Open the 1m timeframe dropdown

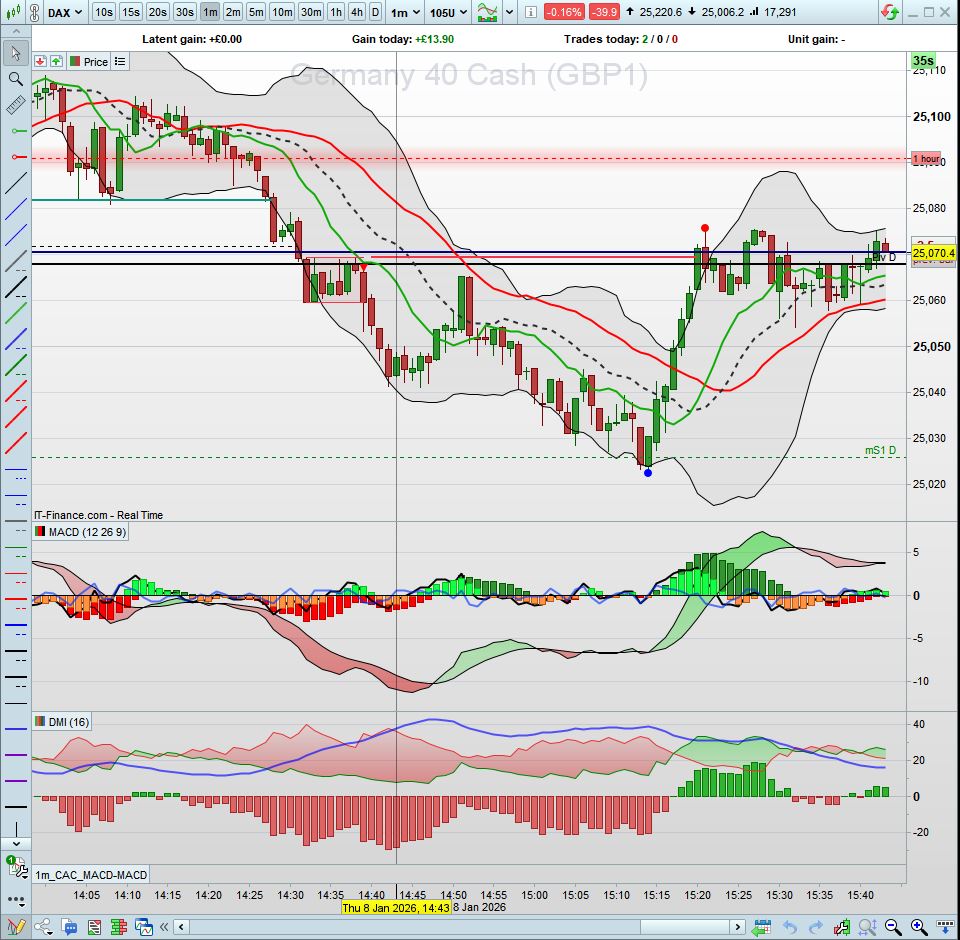406,12
